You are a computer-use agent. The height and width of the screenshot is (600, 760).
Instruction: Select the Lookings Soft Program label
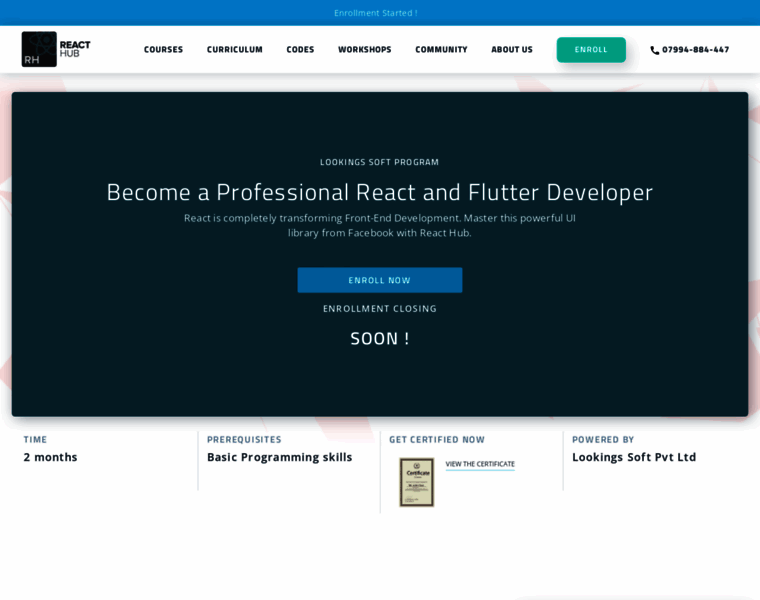[x=380, y=162]
